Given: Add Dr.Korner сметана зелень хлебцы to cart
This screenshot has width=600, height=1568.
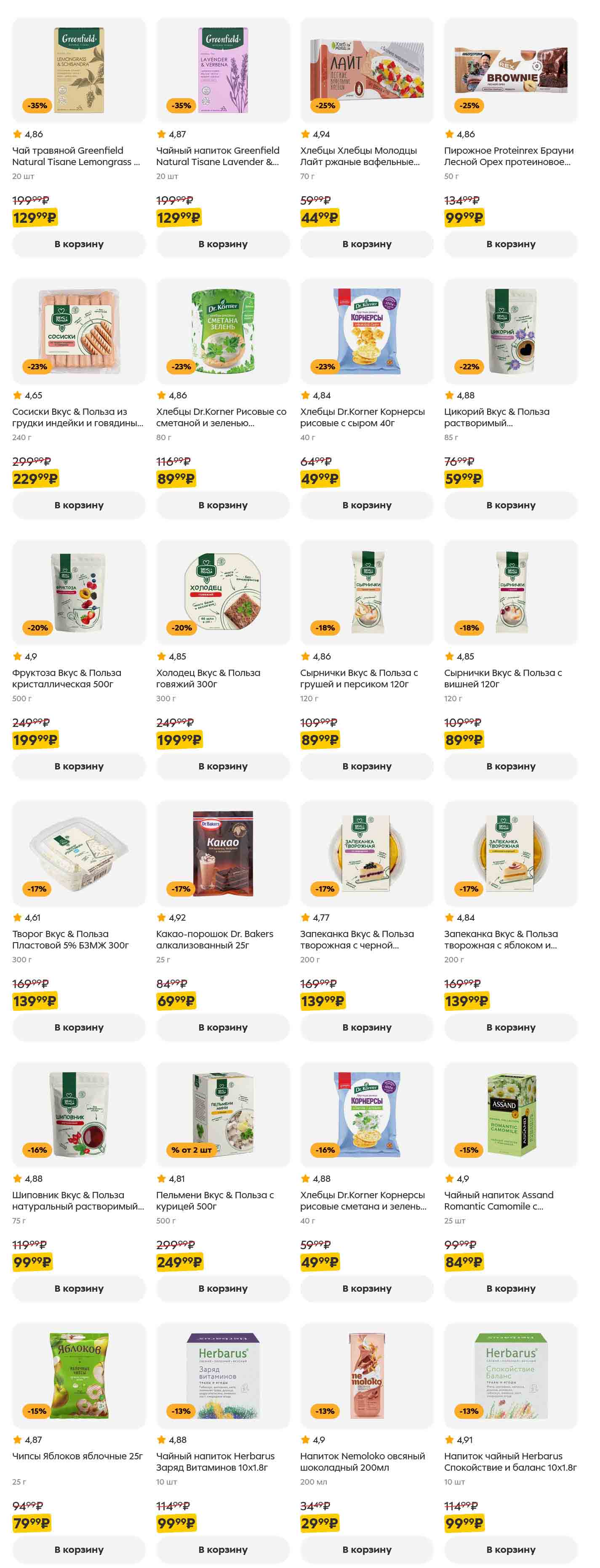Looking at the screenshot, I should point(223,505).
